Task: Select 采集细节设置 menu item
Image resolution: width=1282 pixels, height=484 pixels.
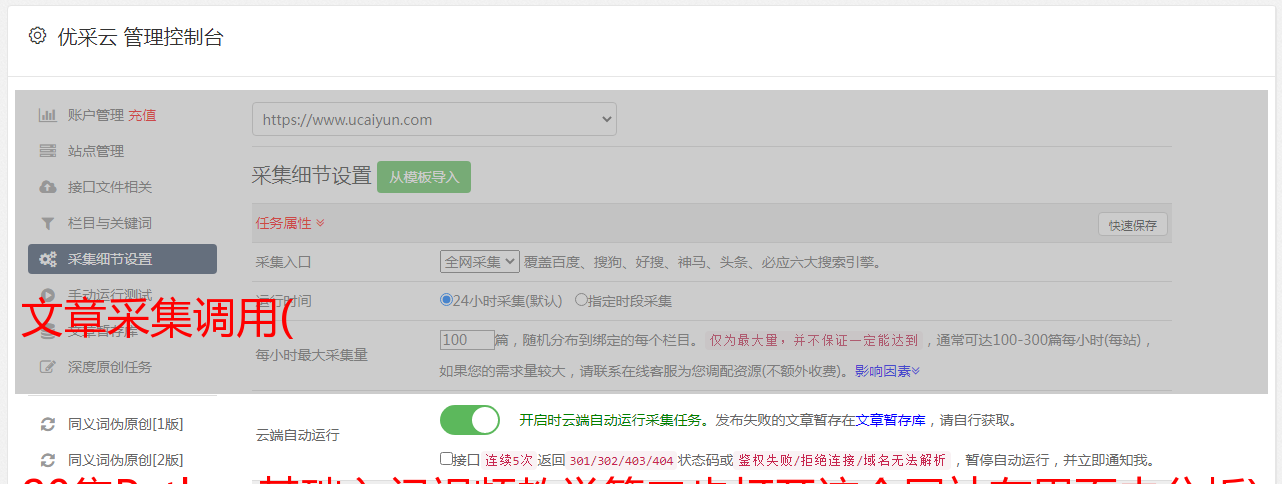Action: [122, 259]
